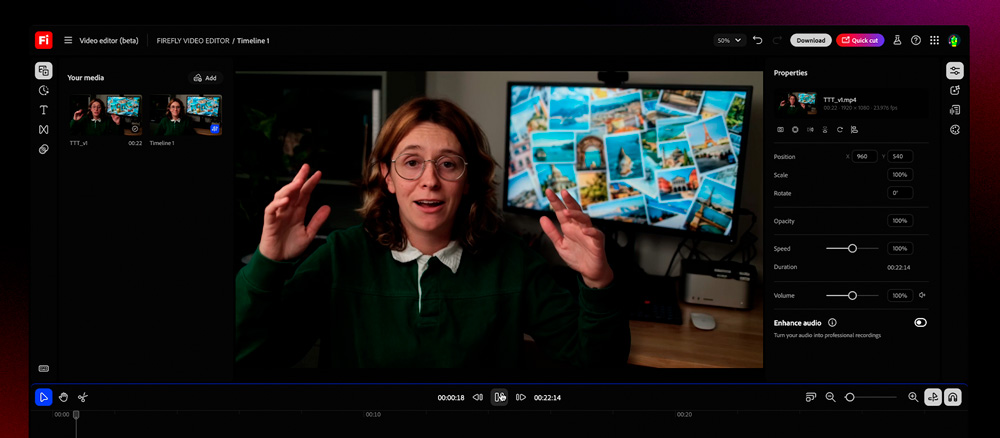The height and width of the screenshot is (438, 1000).
Task: Adjust the Speed slider handle
Action: coord(852,249)
